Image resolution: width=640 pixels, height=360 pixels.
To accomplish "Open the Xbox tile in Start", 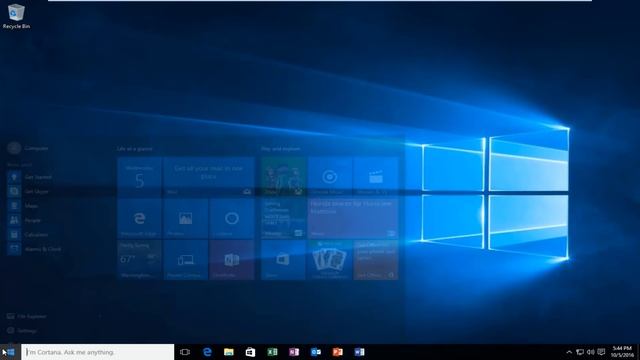I will 283,176.
